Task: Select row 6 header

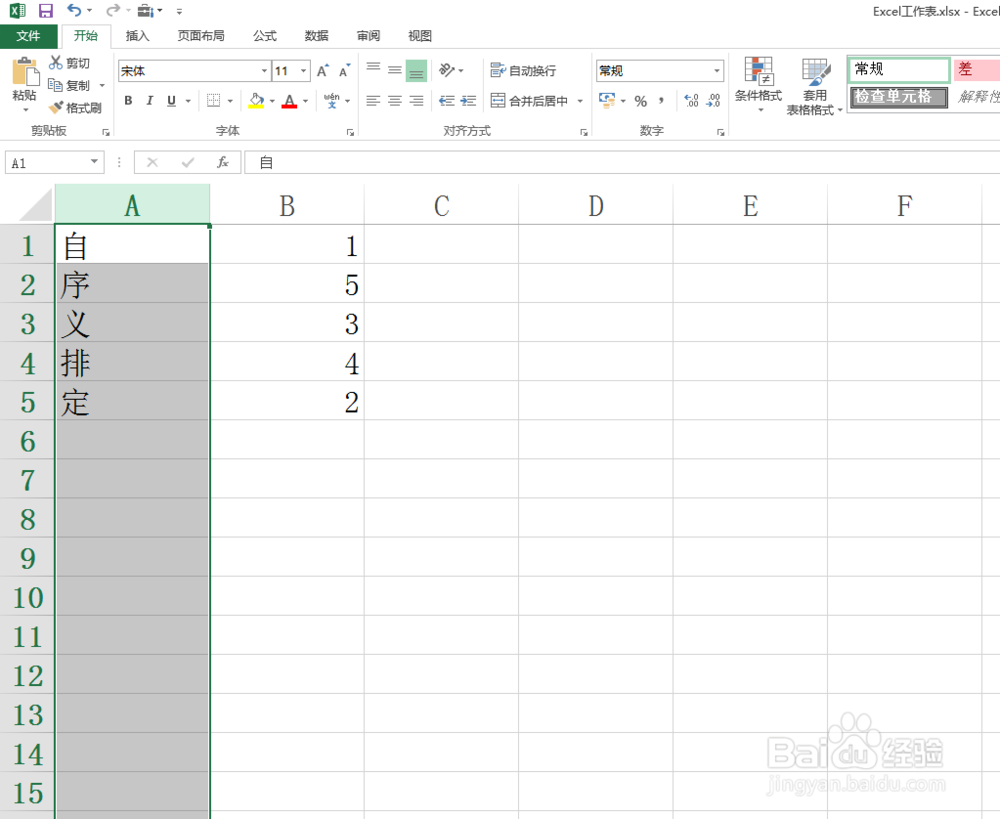Action: [27, 441]
